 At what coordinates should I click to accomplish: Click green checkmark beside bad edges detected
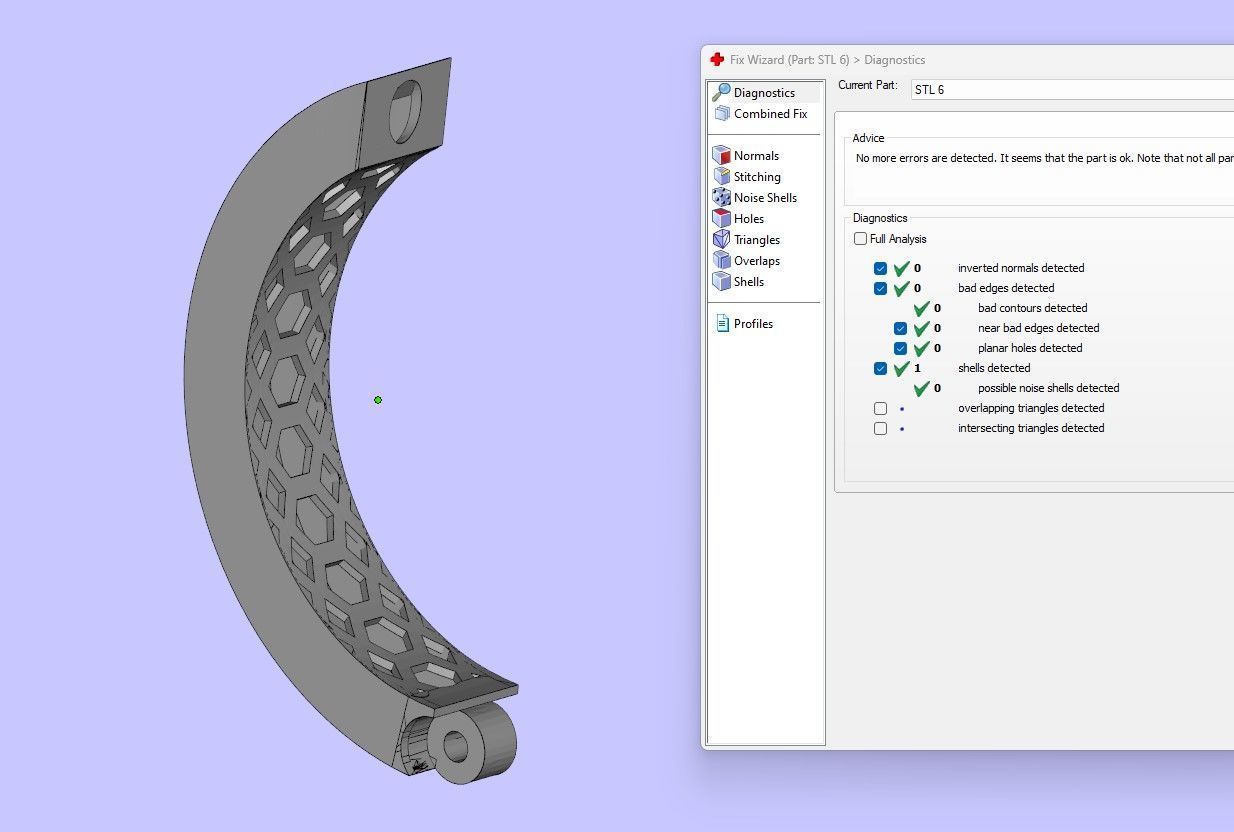(901, 288)
